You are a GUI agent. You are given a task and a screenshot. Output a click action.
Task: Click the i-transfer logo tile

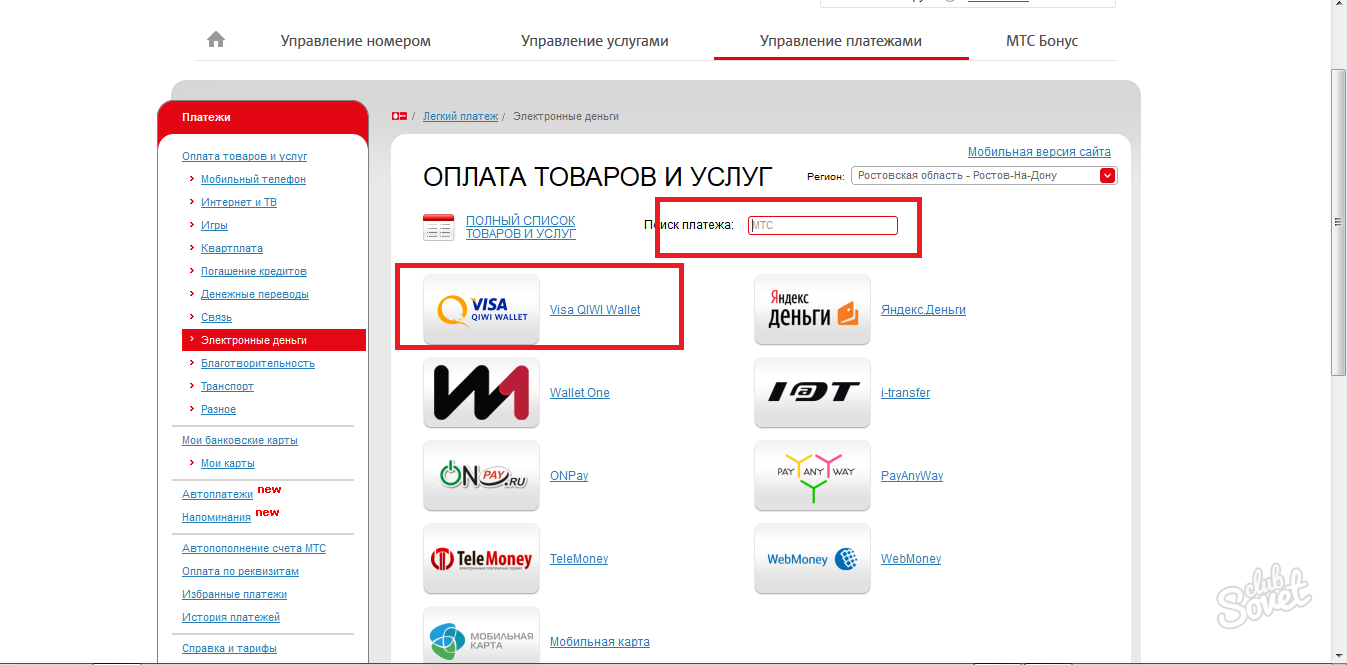coord(812,393)
